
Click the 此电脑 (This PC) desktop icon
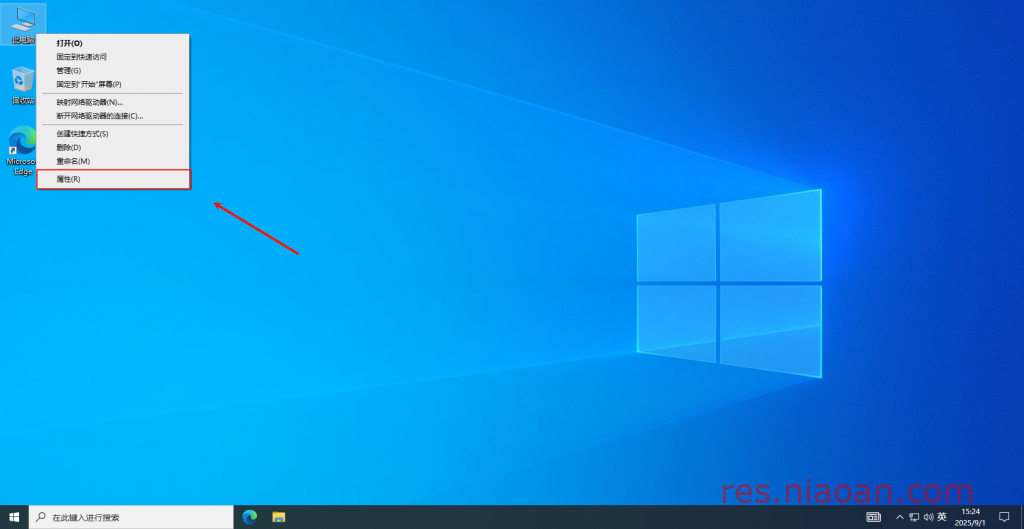[22, 22]
